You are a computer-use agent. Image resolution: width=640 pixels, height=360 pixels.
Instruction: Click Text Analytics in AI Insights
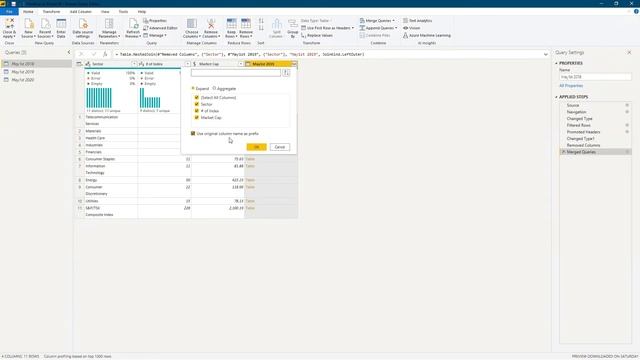point(417,20)
